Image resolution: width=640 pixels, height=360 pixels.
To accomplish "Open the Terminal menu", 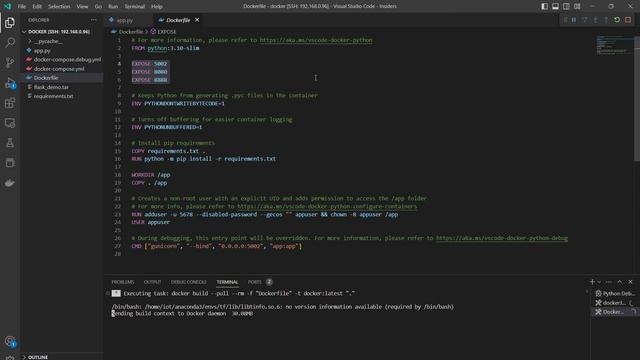I will 134,6.
